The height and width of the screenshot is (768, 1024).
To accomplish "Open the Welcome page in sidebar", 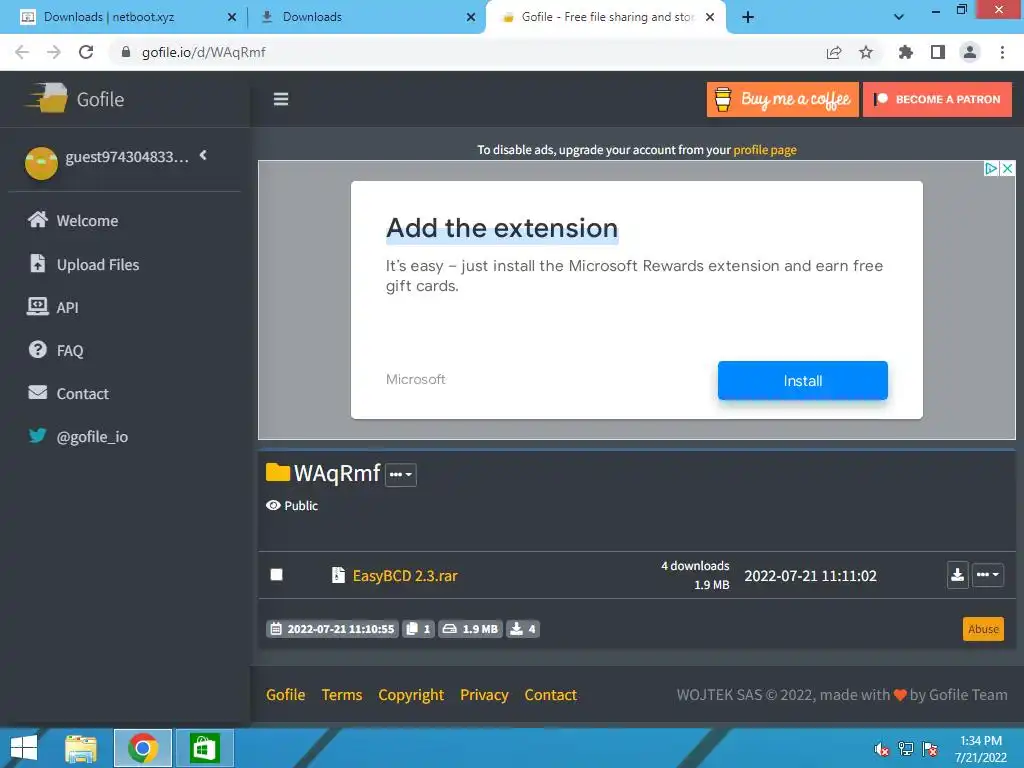I will pyautogui.click(x=72, y=220).
